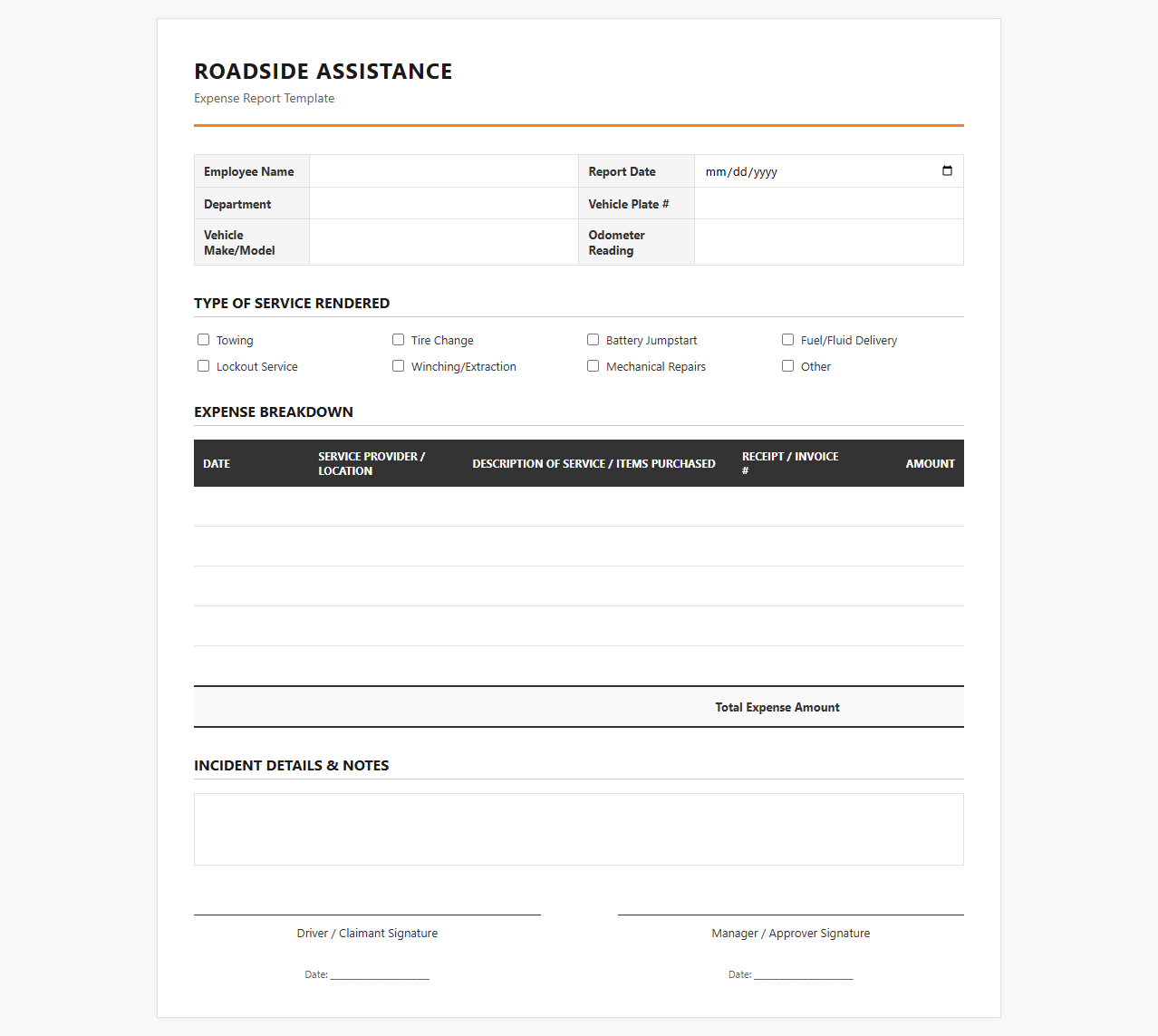Click the DATE column header
The height and width of the screenshot is (1036, 1158).
[217, 463]
